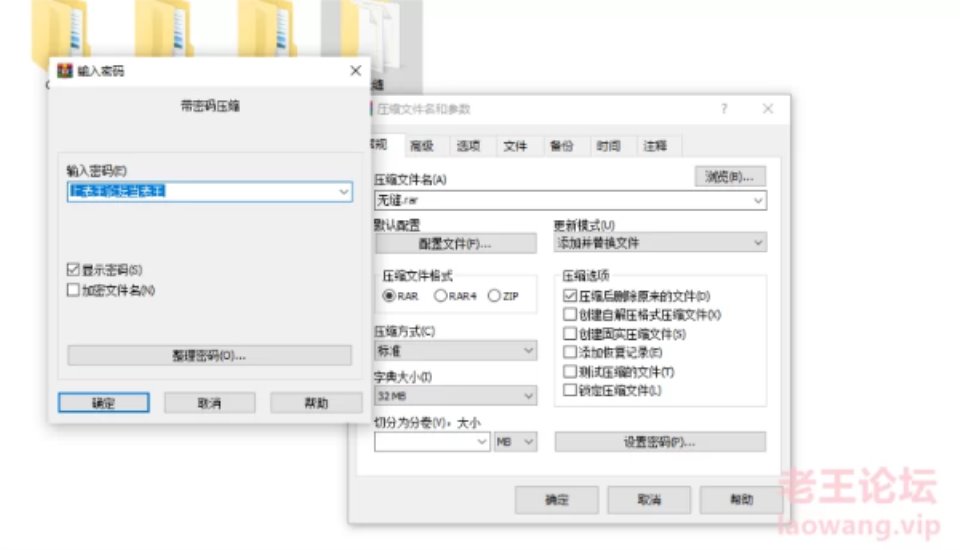This screenshot has height=550, width=960.
Task: Uncheck 压缩后删除原来的文件 option
Action: point(569,296)
